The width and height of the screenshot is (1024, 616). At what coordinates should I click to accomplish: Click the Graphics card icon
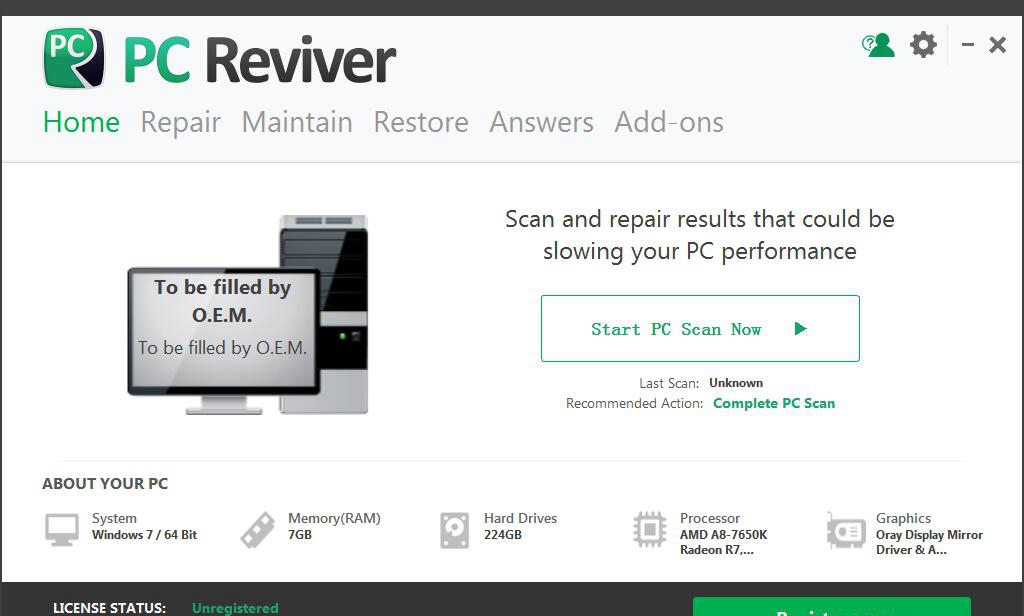tap(846, 530)
